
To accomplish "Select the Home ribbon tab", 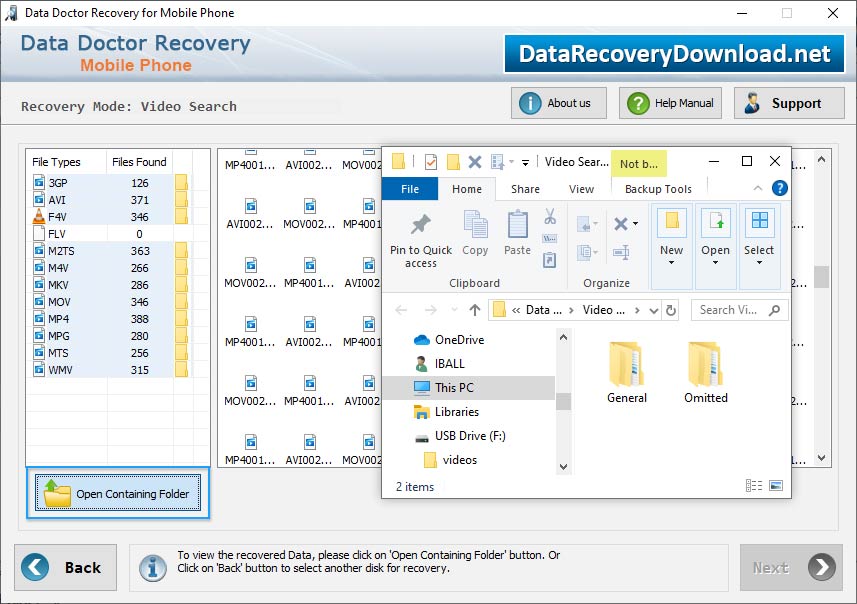I will pos(467,189).
